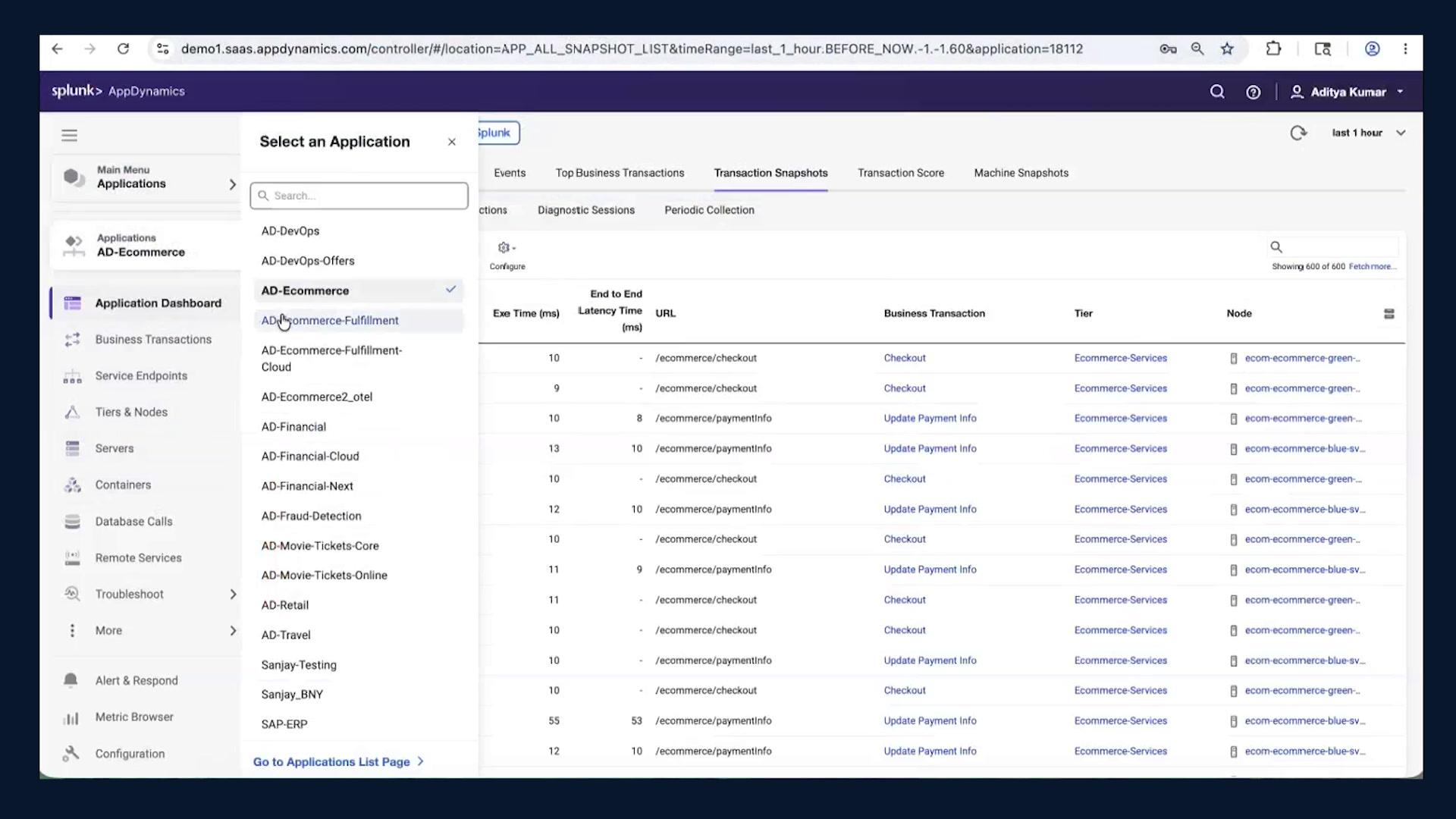The width and height of the screenshot is (1456, 819).
Task: Reload the page using the browser refresh icon
Action: [x=123, y=49]
